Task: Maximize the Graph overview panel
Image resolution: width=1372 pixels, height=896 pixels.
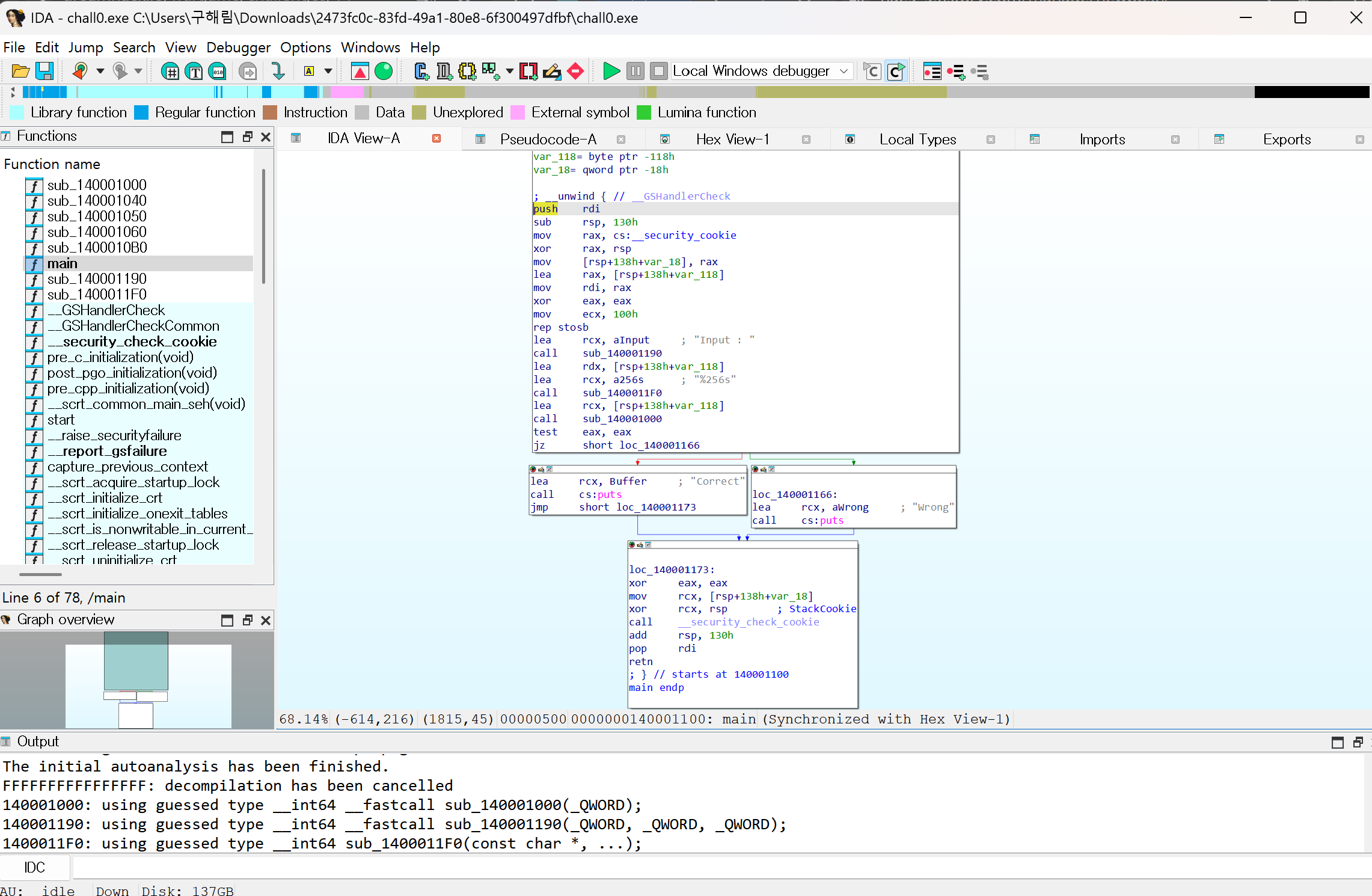Action: pos(227,621)
